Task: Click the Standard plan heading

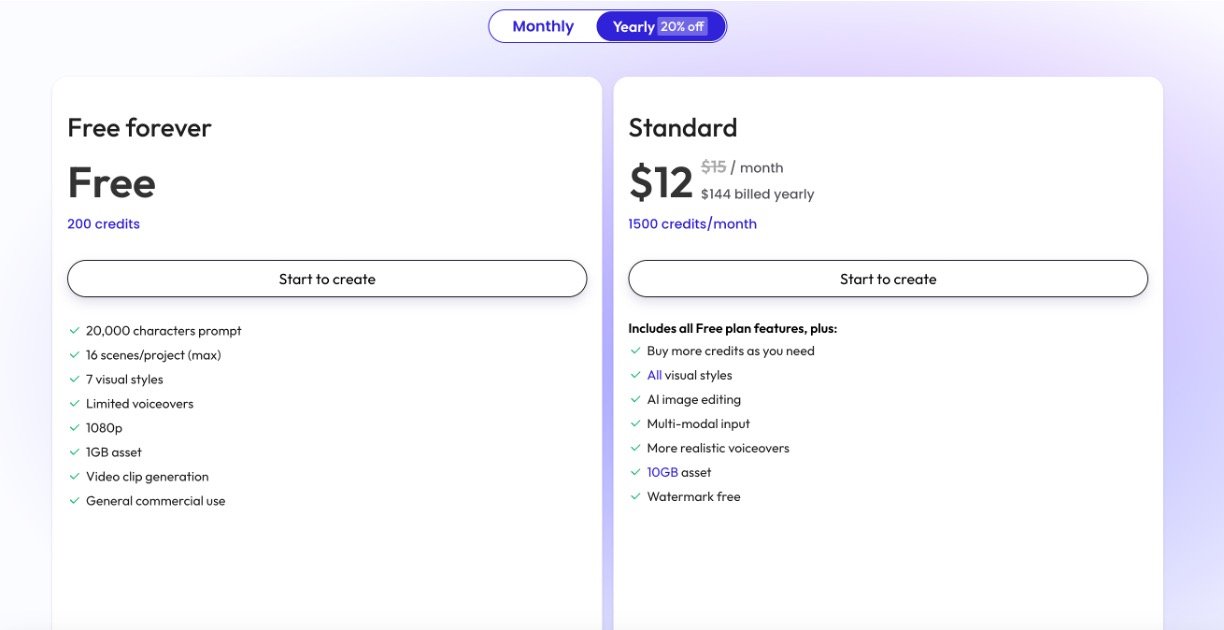Action: pos(682,128)
